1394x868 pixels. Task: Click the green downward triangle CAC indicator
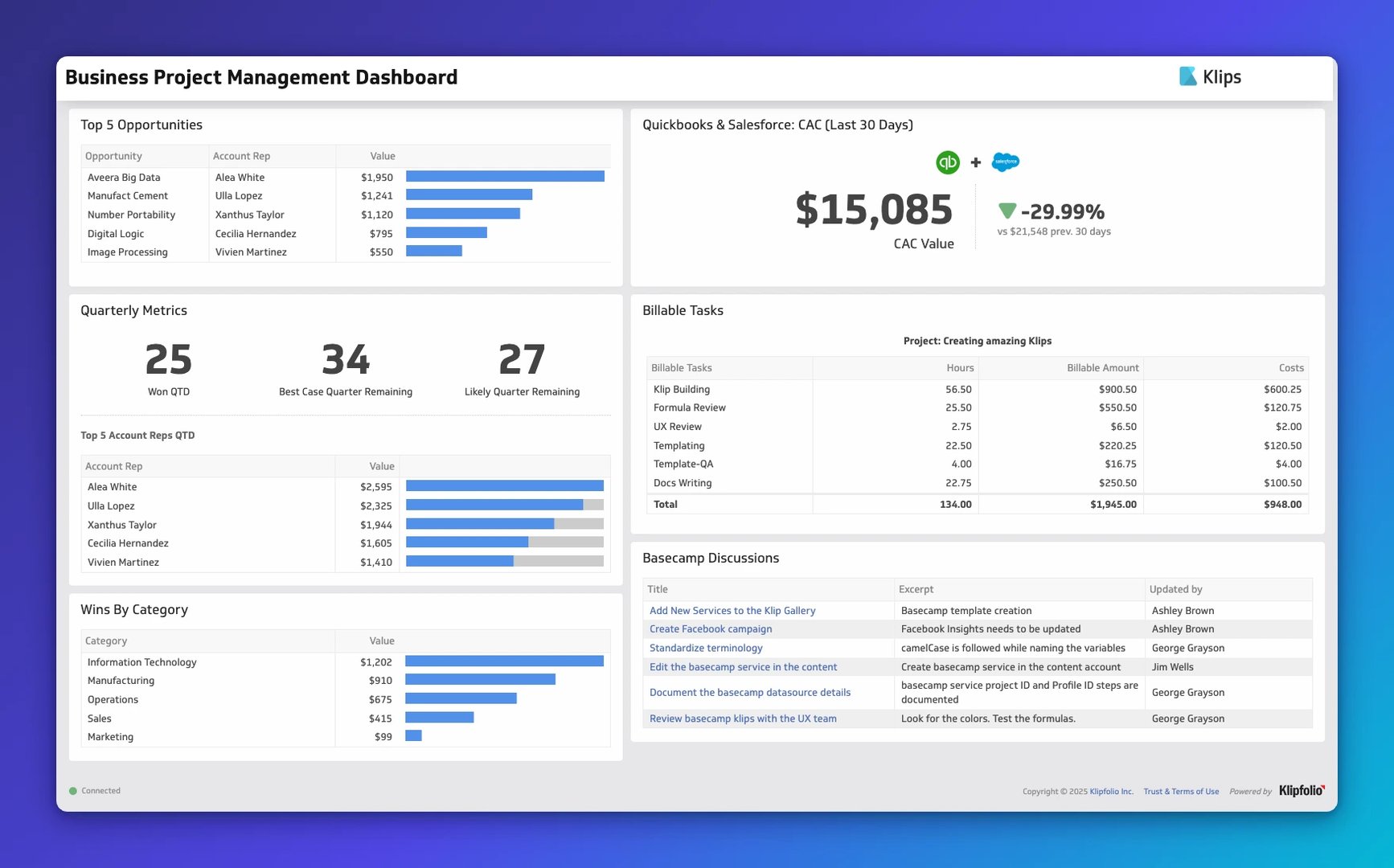[x=1007, y=211]
